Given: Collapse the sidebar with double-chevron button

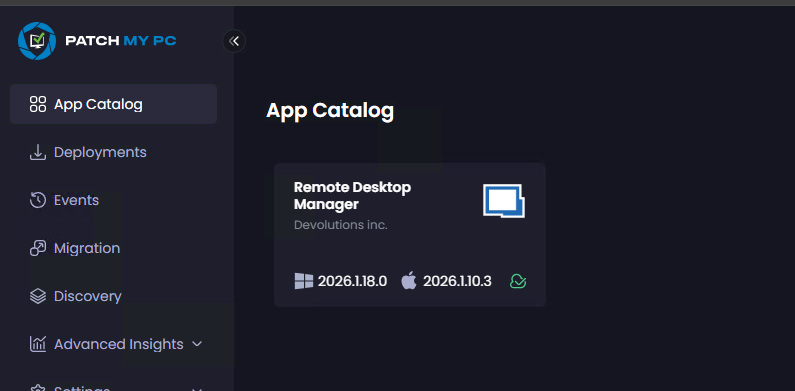Looking at the screenshot, I should tap(234, 41).
